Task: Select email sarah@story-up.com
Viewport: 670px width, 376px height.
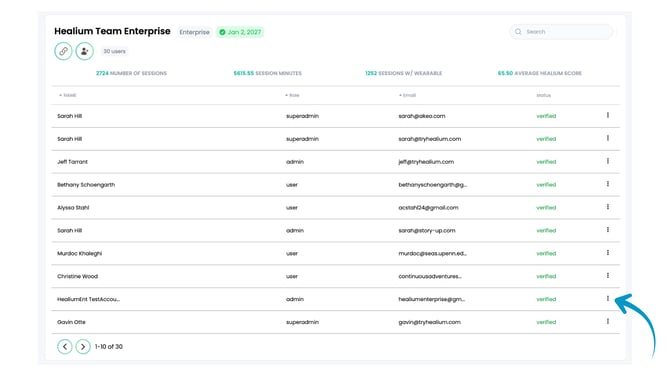Action: coord(427,231)
